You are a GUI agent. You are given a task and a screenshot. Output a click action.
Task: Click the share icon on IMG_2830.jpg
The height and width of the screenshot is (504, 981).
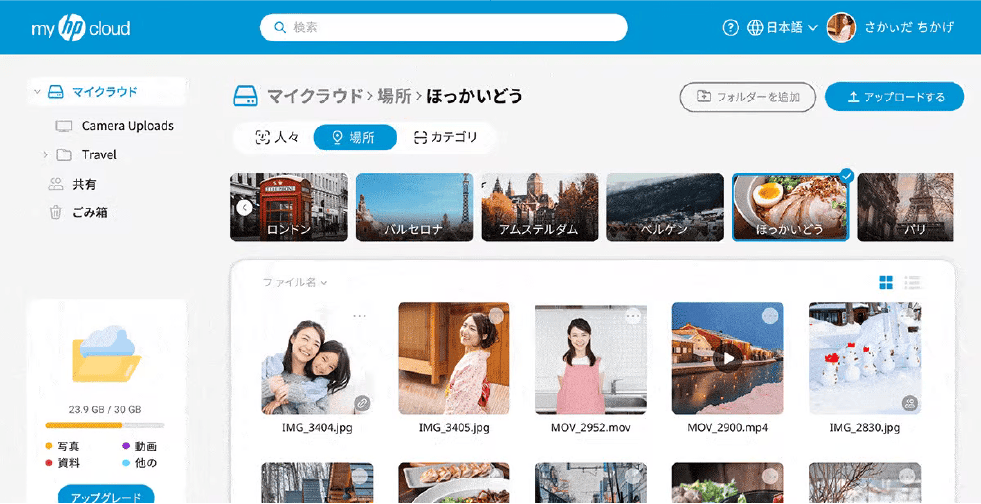[909, 403]
